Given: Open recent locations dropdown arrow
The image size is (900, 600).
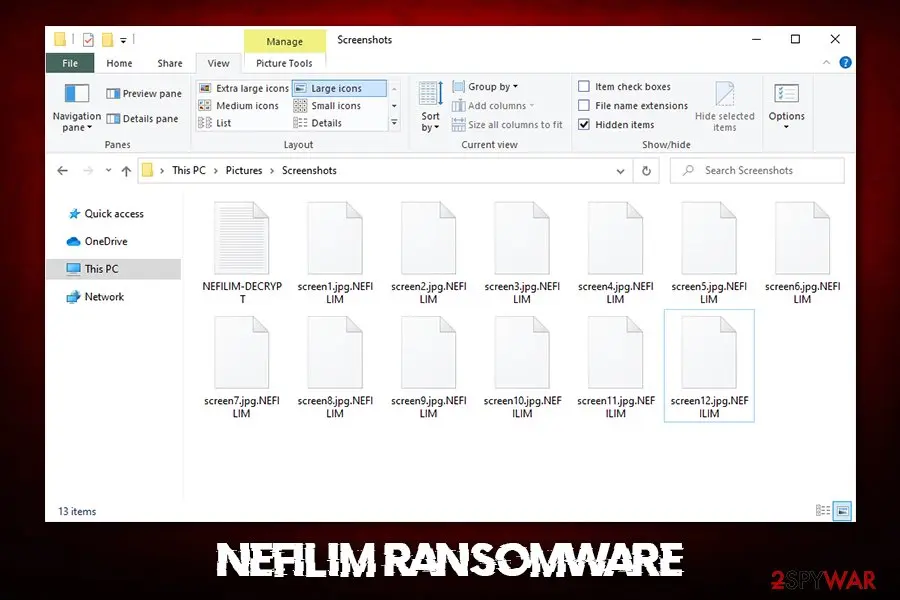Looking at the screenshot, I should [108, 170].
